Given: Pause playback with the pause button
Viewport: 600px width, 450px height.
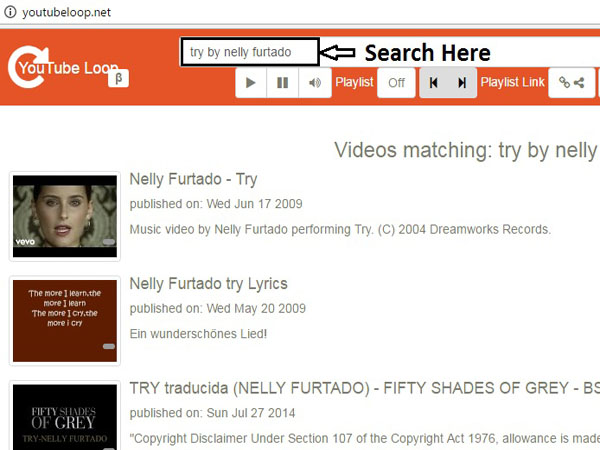Looking at the screenshot, I should [282, 83].
